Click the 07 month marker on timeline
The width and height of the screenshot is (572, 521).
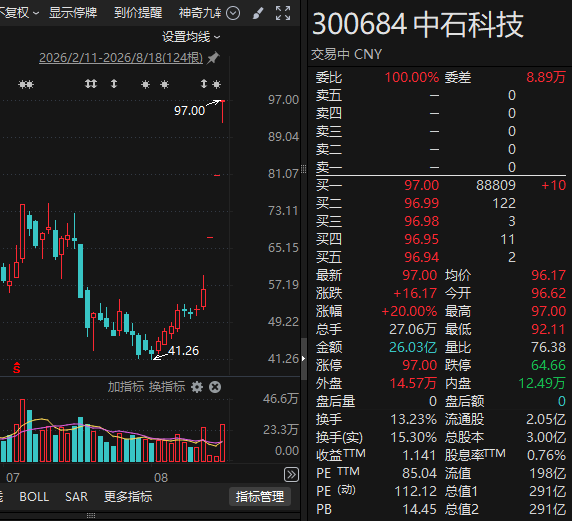(x=13, y=477)
